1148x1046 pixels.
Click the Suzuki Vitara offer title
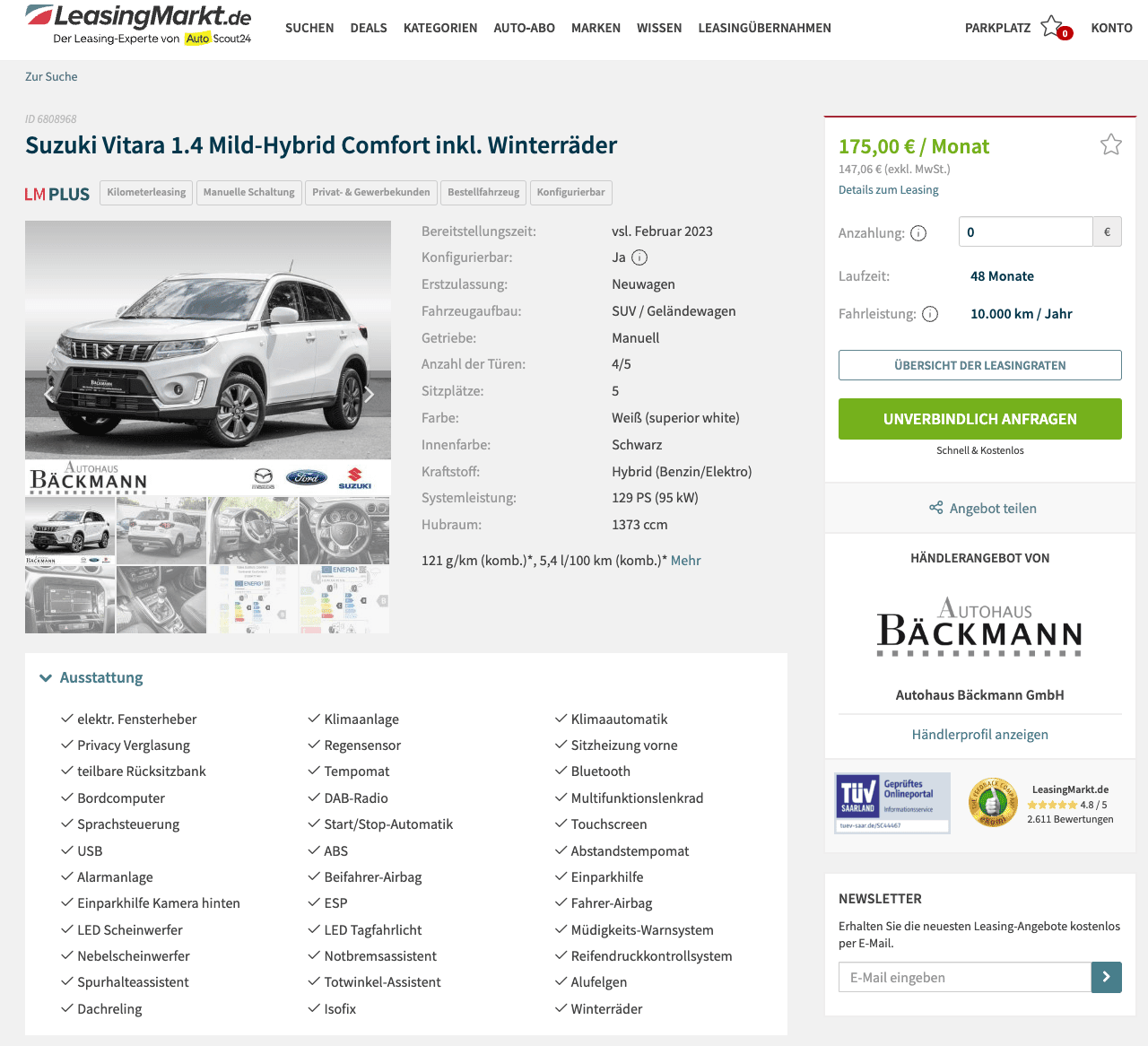pos(321,145)
